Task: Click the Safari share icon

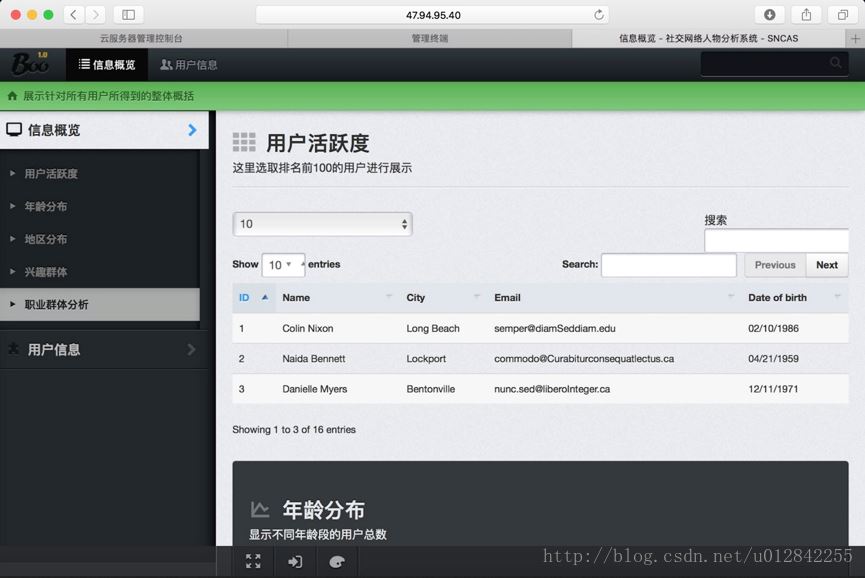Action: pyautogui.click(x=806, y=15)
